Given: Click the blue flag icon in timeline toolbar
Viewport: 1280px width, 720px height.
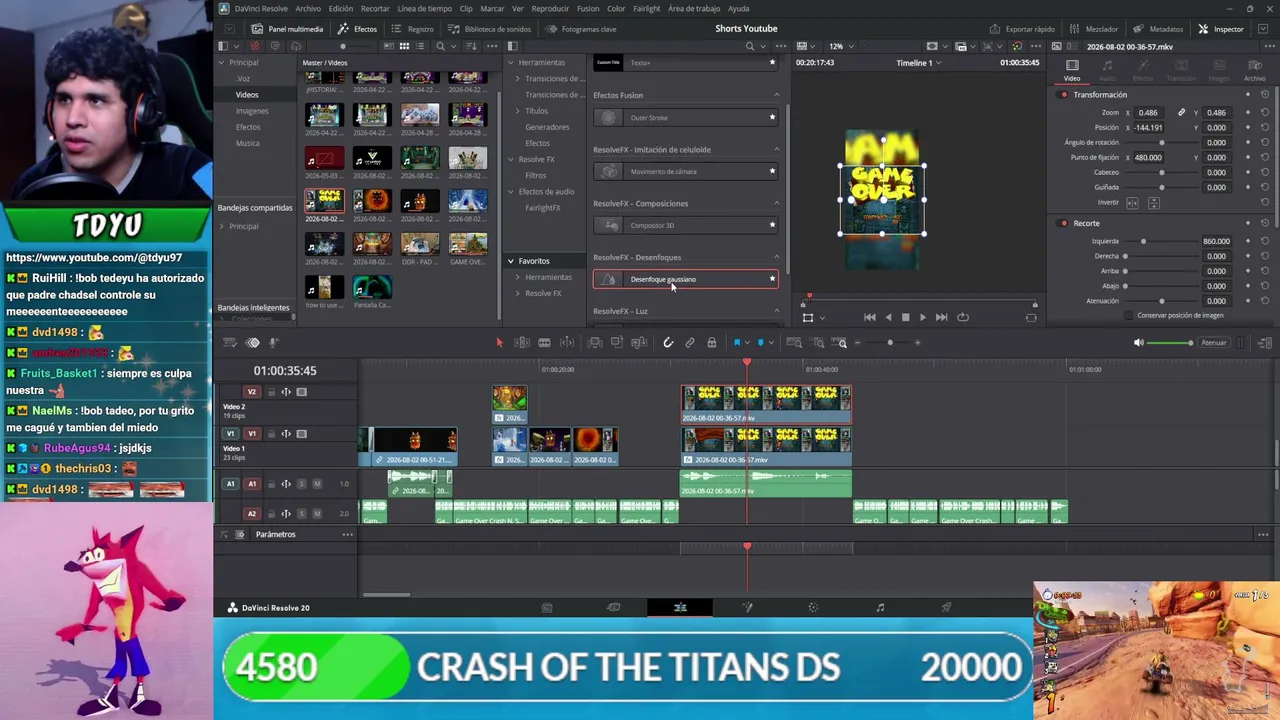Looking at the screenshot, I should [x=737, y=343].
